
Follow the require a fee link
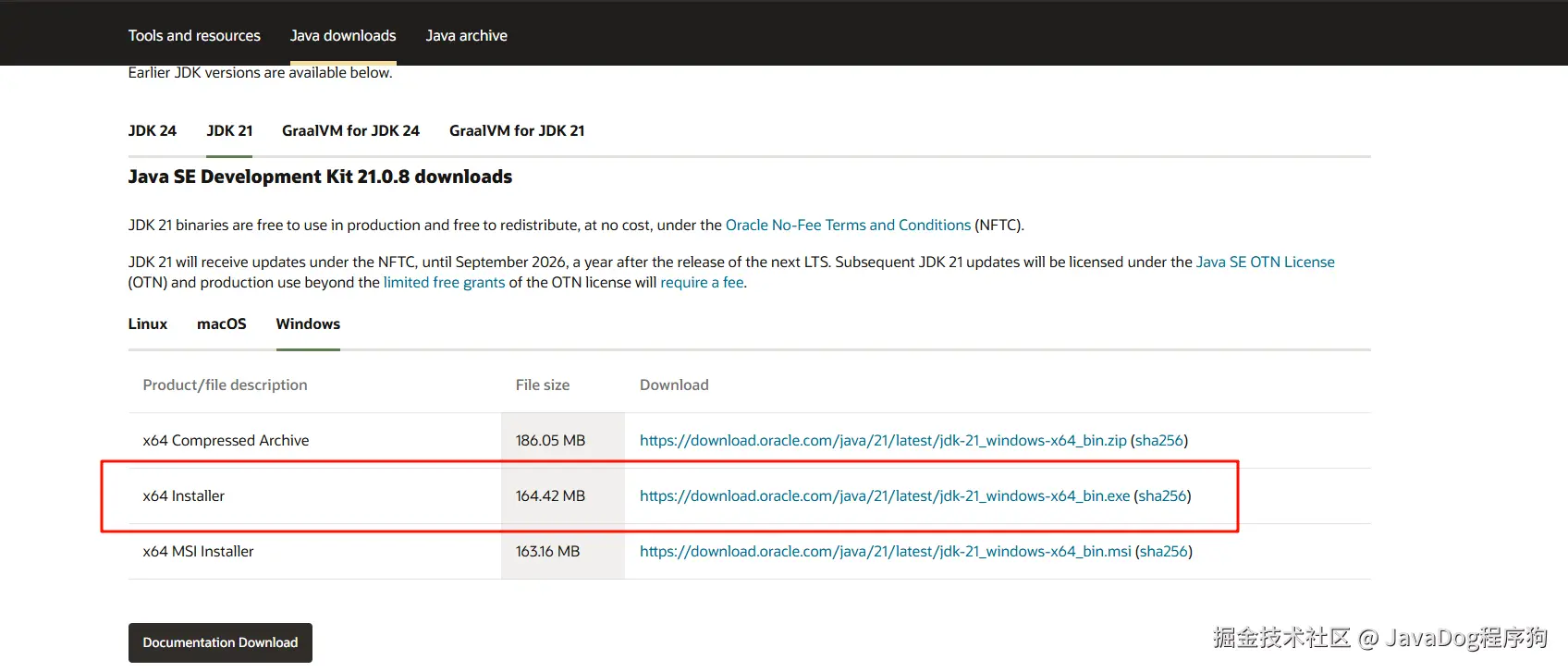702,282
